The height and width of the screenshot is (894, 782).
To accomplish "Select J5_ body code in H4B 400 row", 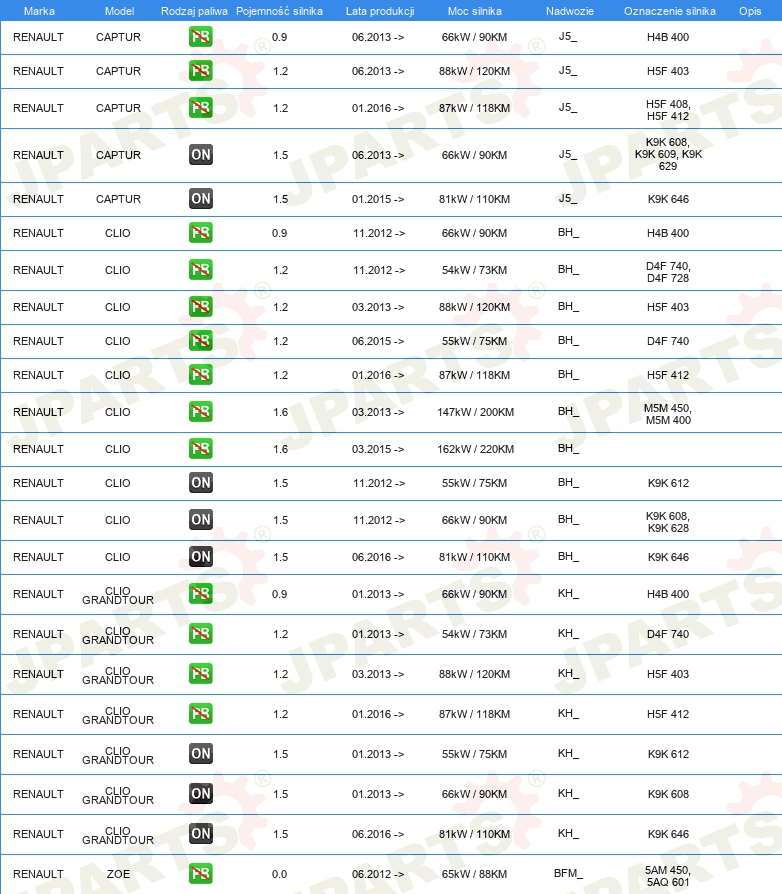I will point(568,36).
